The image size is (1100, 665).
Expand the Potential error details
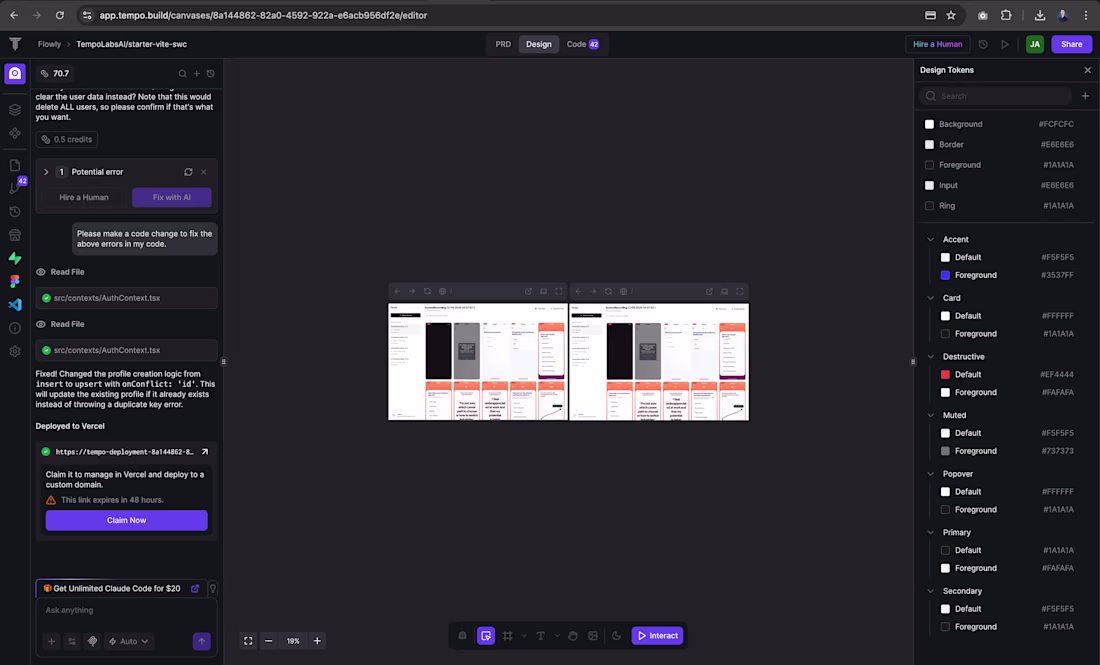(x=46, y=172)
